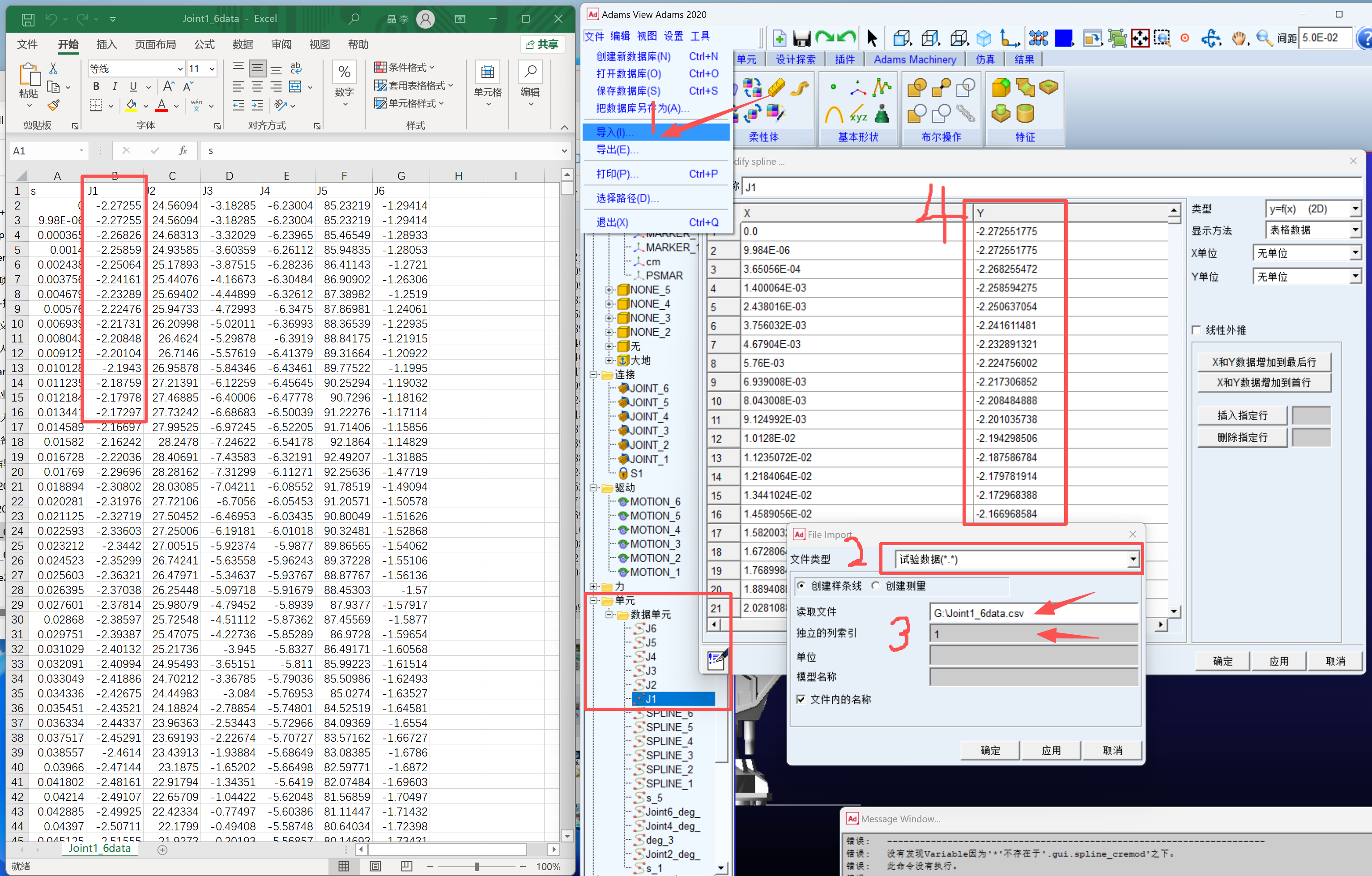Choose 导入(I)... from the file menu
1372x876 pixels.
click(x=615, y=132)
